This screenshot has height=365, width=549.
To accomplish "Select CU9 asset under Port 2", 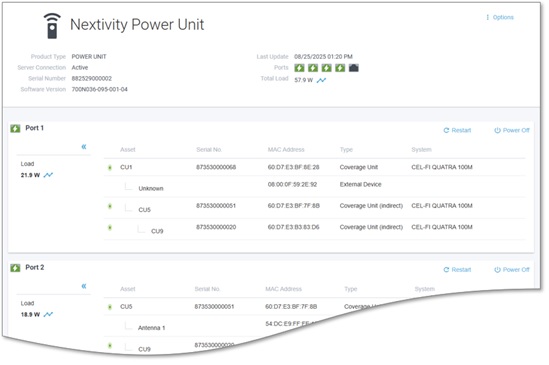I will (144, 349).
